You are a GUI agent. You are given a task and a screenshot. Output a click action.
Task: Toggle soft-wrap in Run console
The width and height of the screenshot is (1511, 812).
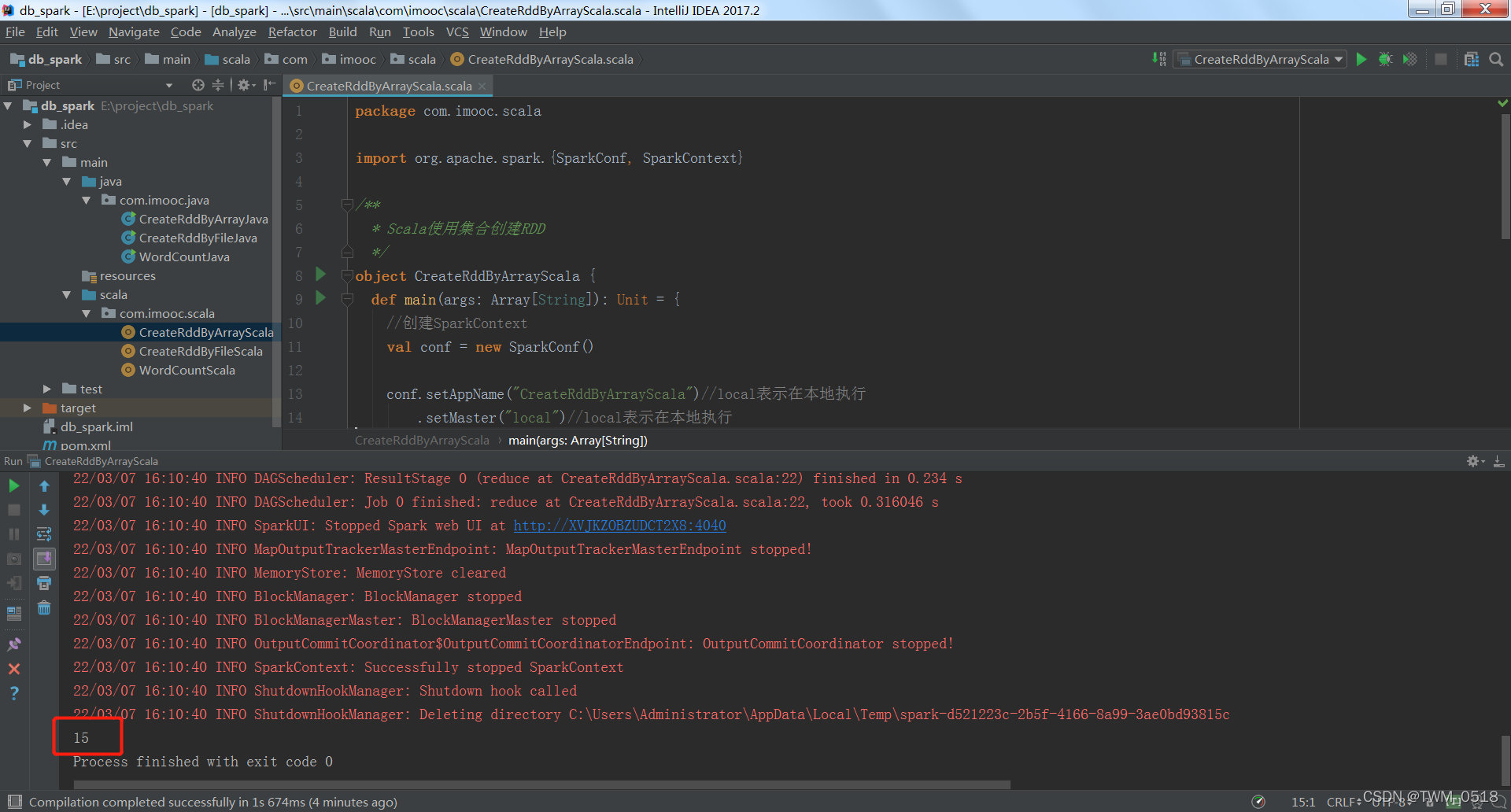click(44, 534)
